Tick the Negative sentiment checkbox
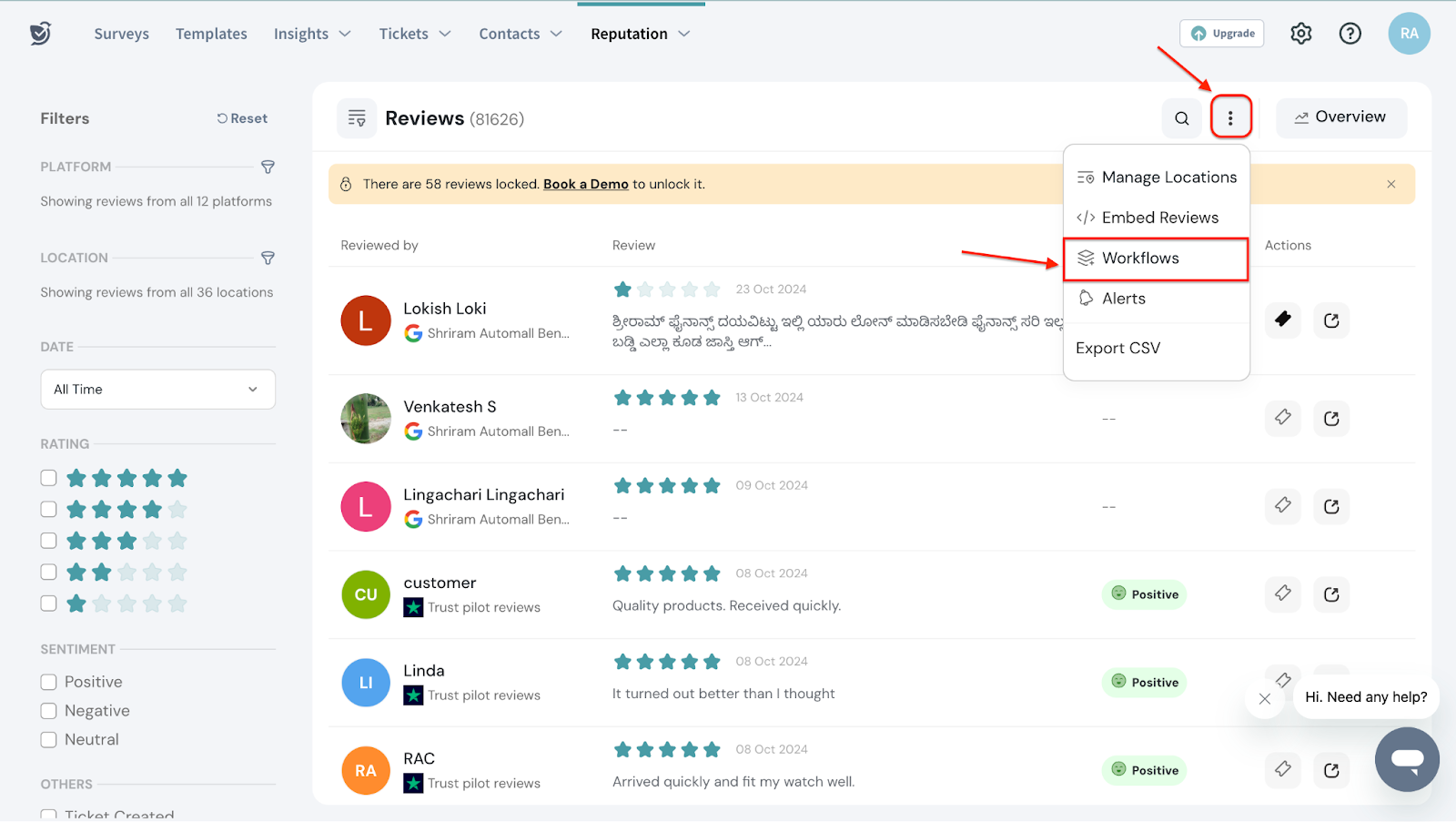This screenshot has height=822, width=1456. [49, 711]
